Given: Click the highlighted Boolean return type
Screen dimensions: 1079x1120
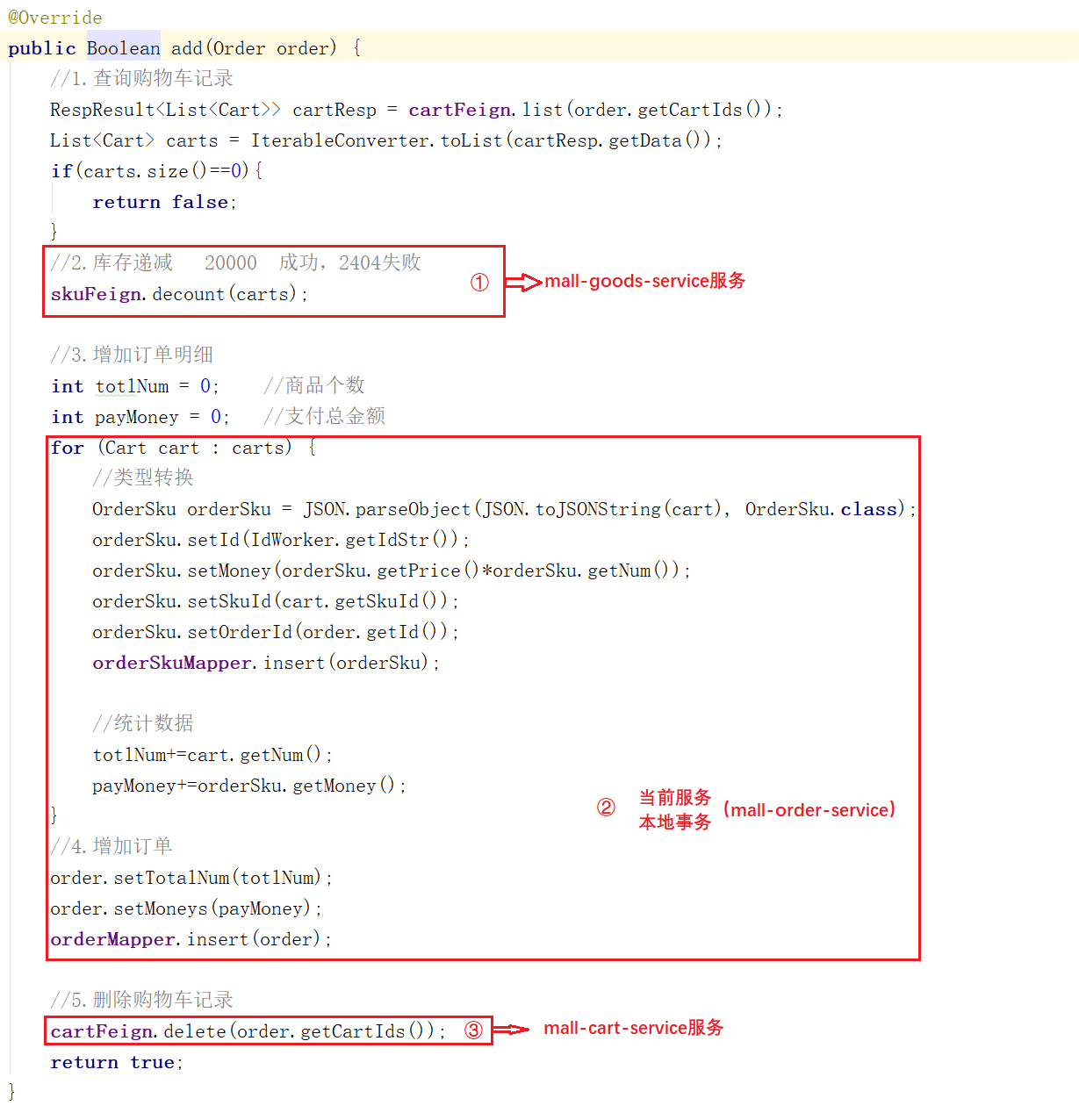Looking at the screenshot, I should 123,48.
